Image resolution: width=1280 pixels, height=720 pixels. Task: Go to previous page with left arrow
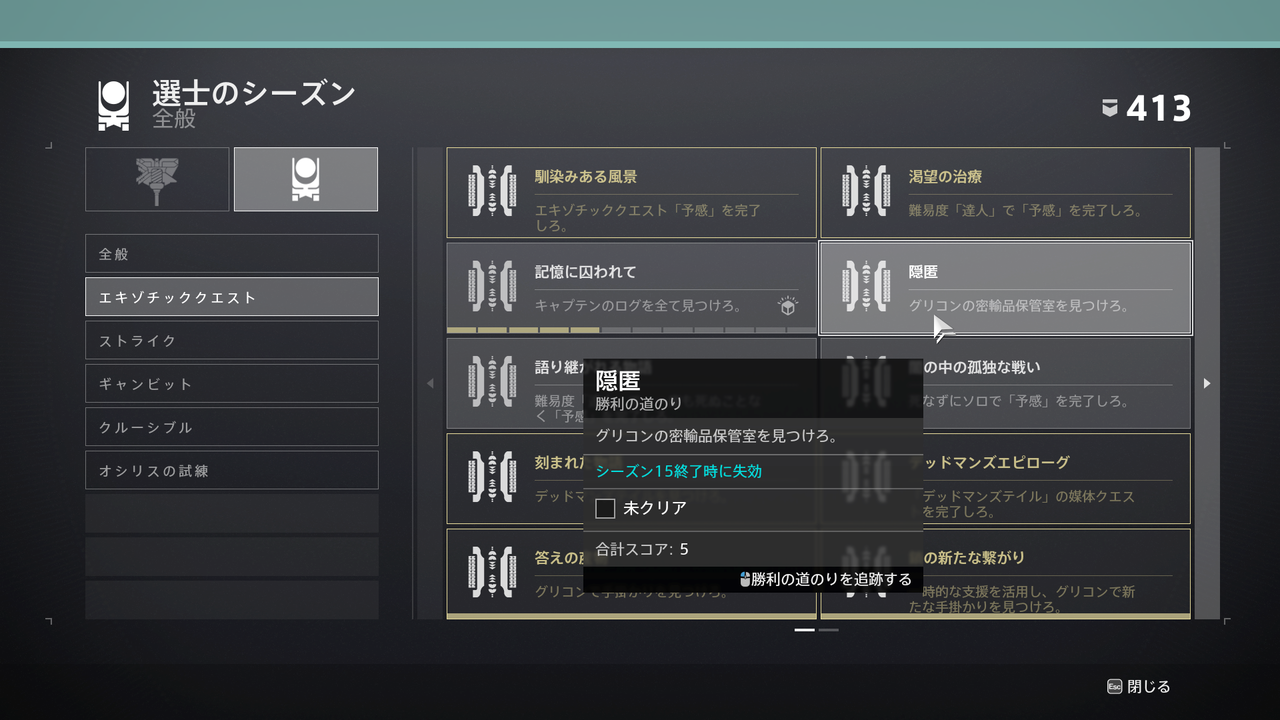430,383
